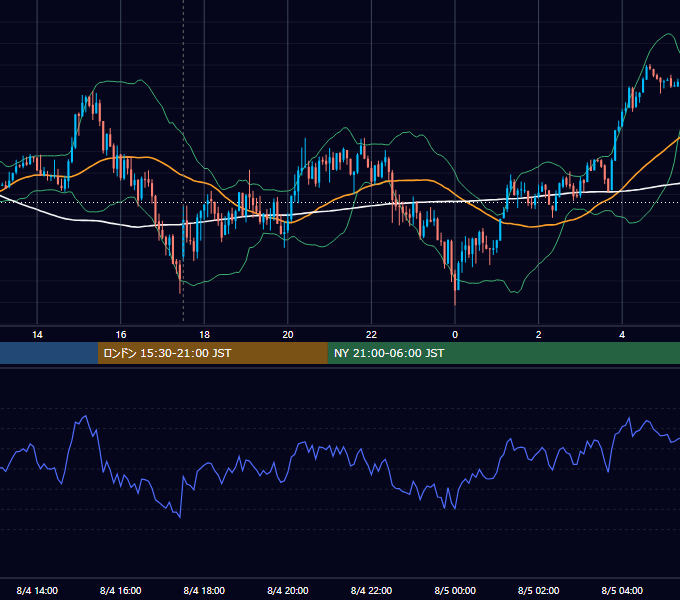Screen dimensions: 680x600
Task: Click the 8/5 00:00 date label
Action: click(x=455, y=590)
